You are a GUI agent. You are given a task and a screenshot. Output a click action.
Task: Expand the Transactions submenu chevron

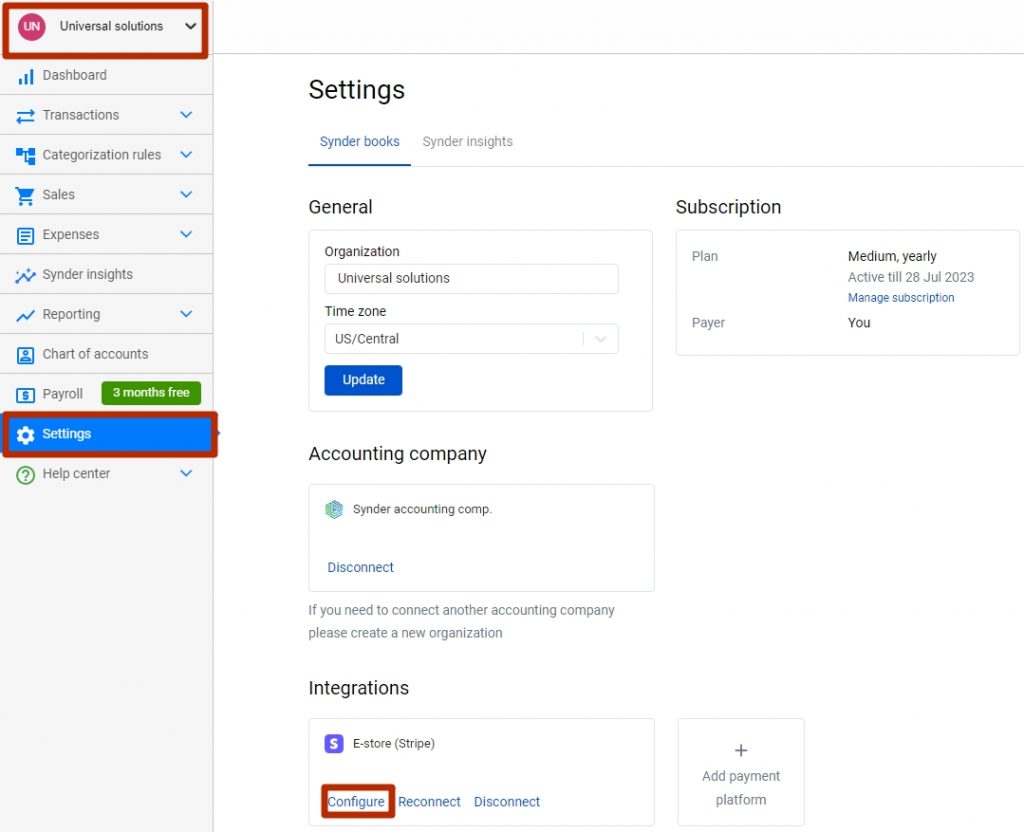tap(186, 115)
